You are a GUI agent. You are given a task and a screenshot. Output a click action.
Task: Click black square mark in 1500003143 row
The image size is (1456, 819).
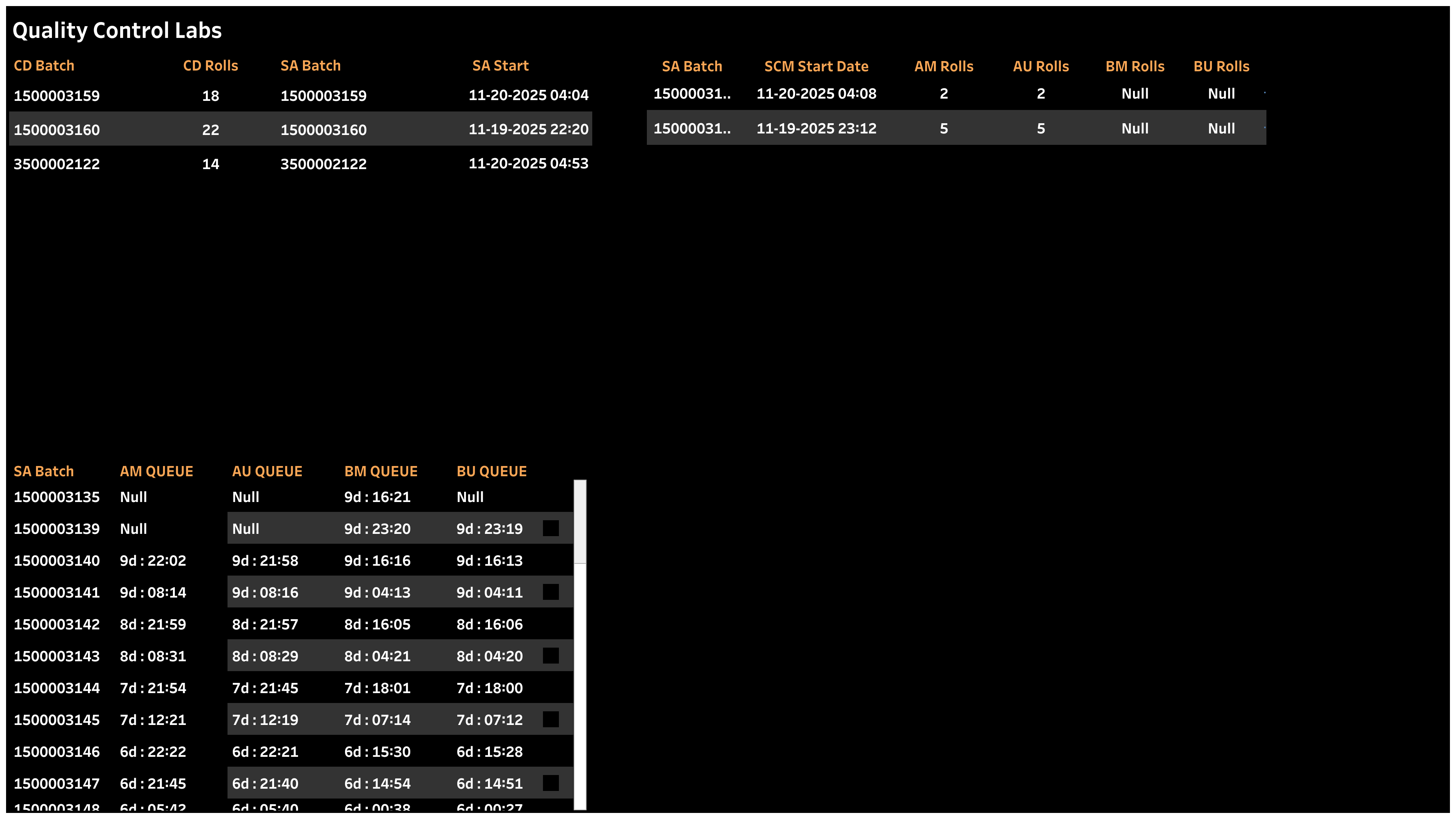[x=551, y=656]
